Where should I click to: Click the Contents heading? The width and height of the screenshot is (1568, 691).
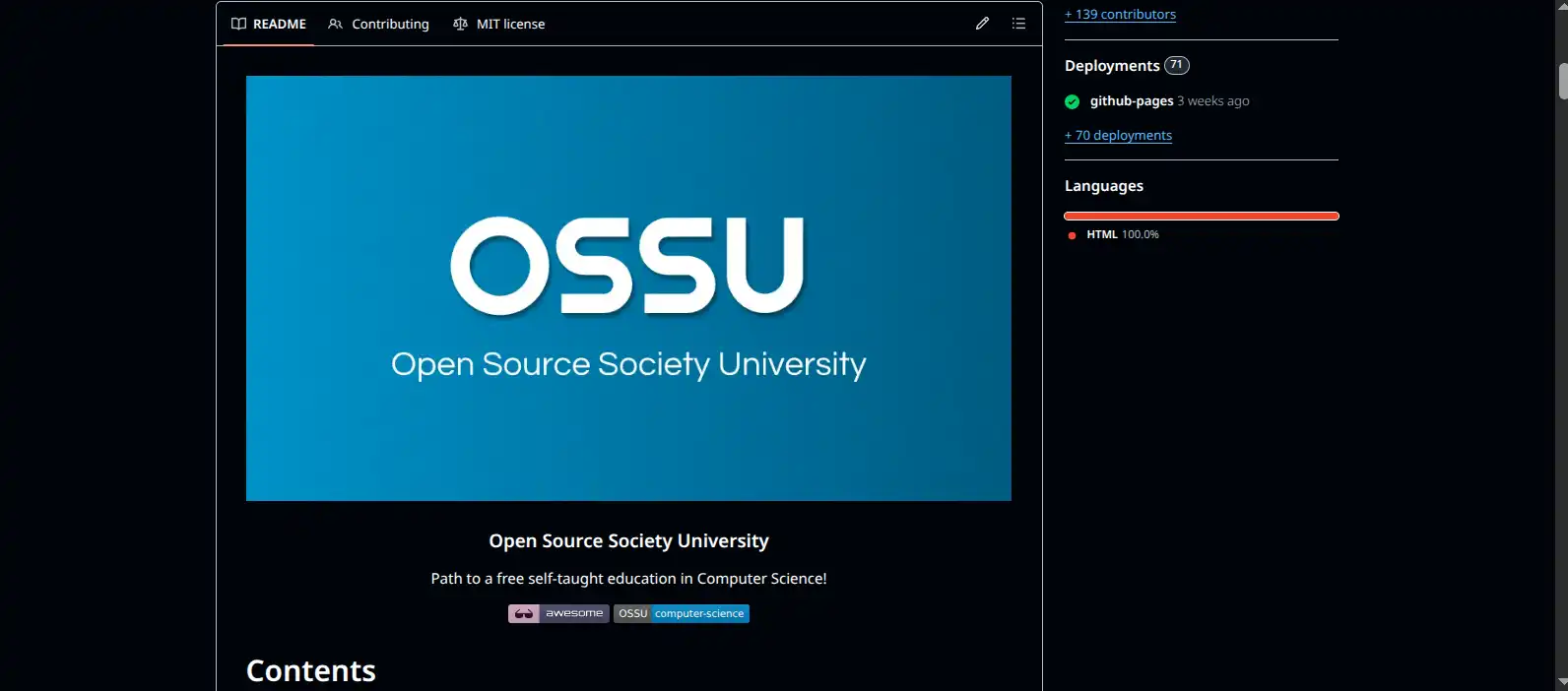[x=311, y=670]
